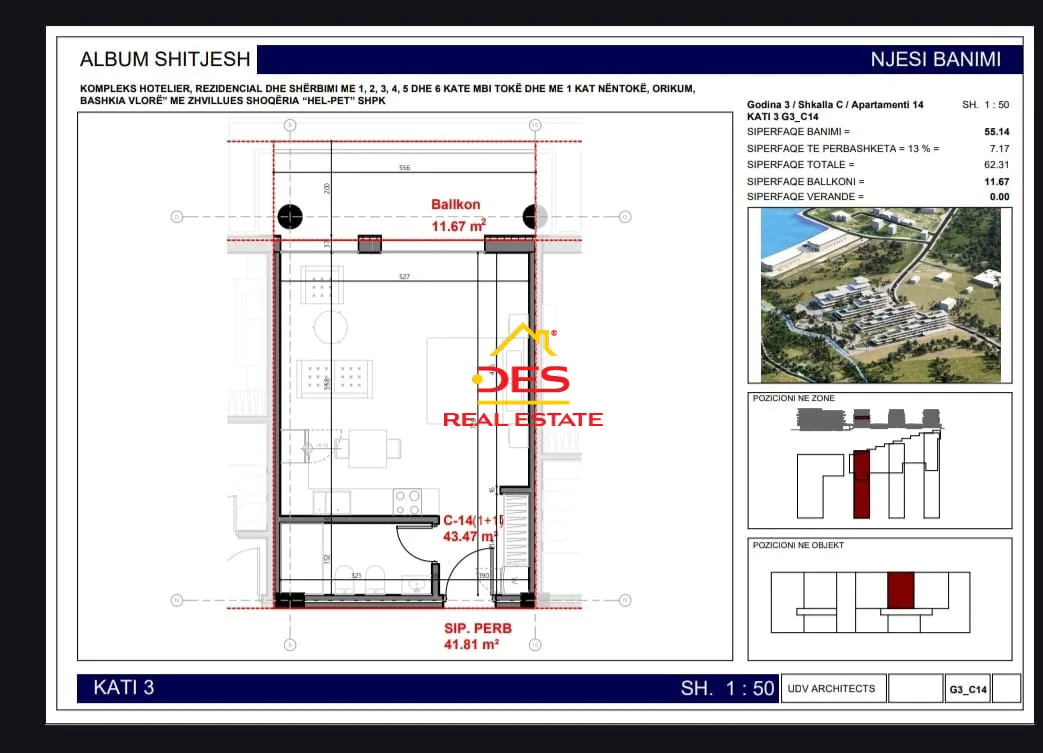The width and height of the screenshot is (1043, 753).
Task: Click "Godina 3 / Shkalla C / Apartamenti 14"
Action: tap(835, 104)
